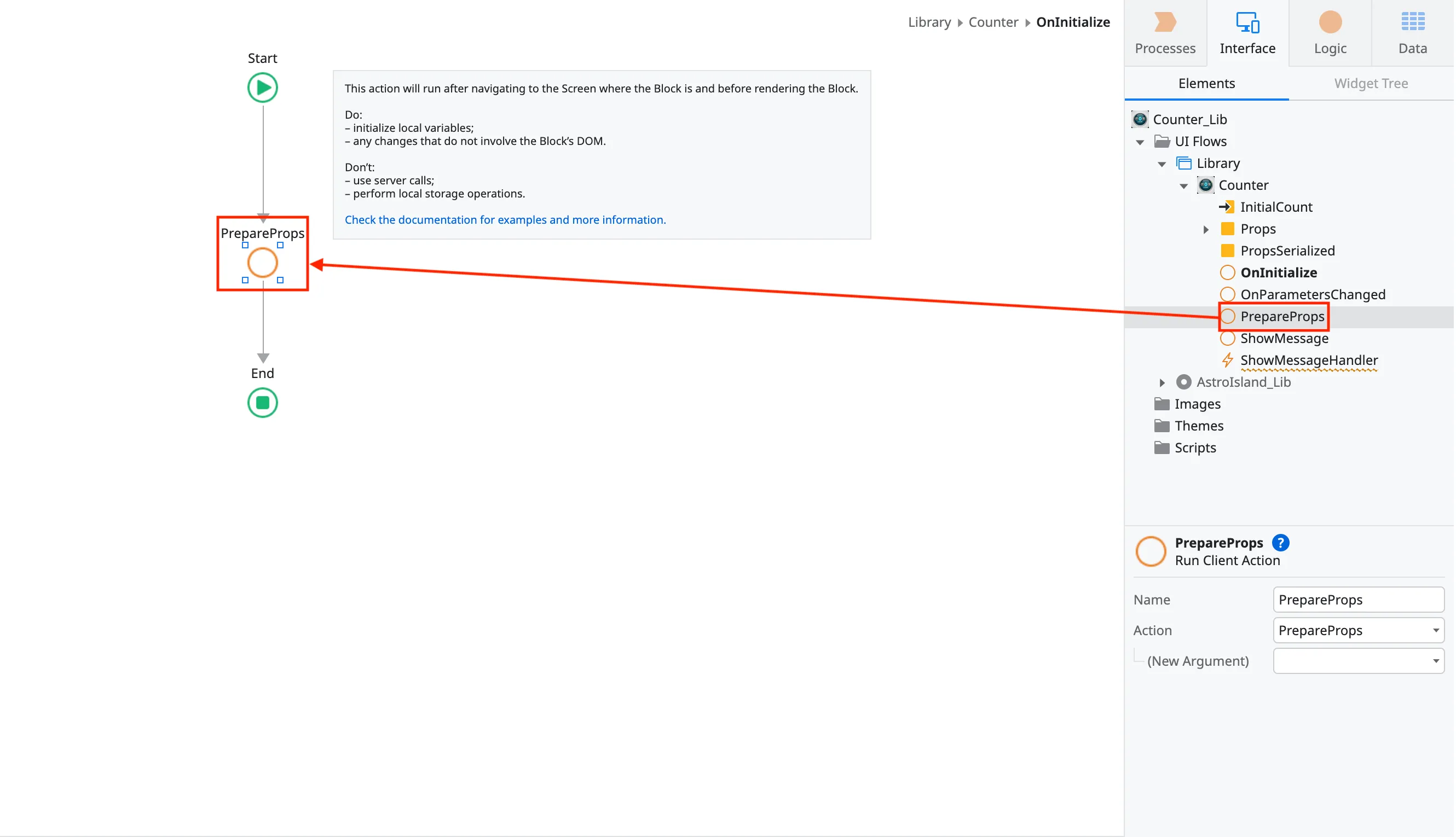The image size is (1456, 837).
Task: Click the End node in the flow
Action: [x=262, y=403]
